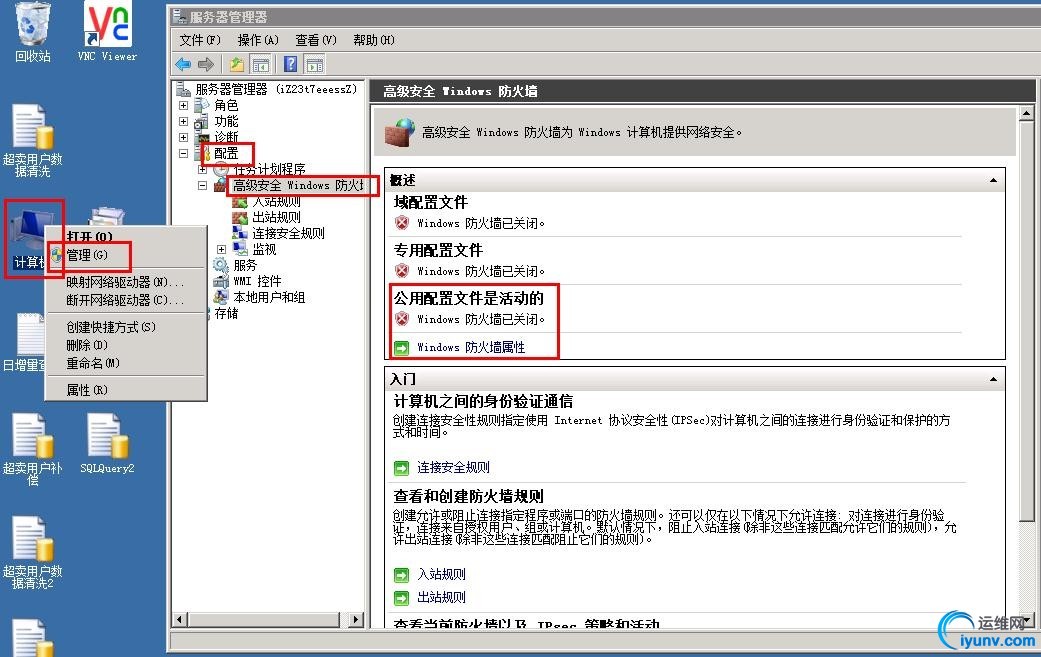The height and width of the screenshot is (657, 1041).
Task: Click the 本地用户和组 icon in tree
Action: point(221,297)
